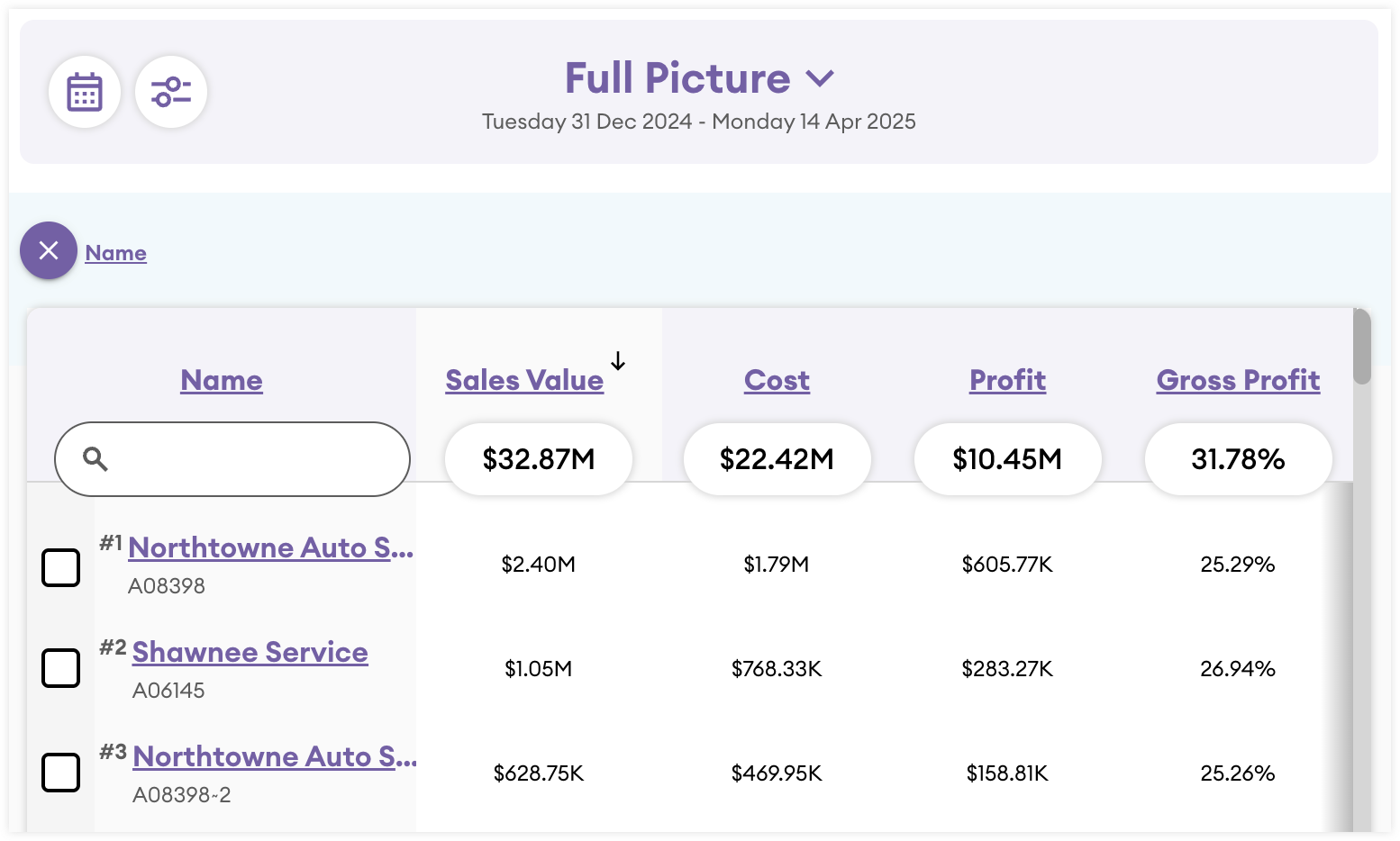Remove the Name grouping with X button

coord(49,250)
